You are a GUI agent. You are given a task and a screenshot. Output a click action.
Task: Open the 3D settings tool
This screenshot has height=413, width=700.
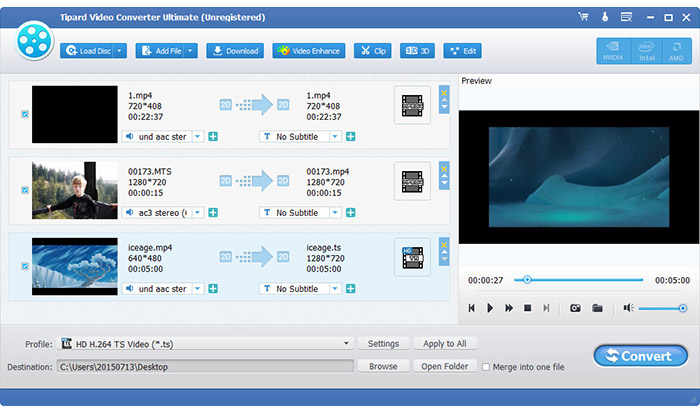point(417,51)
